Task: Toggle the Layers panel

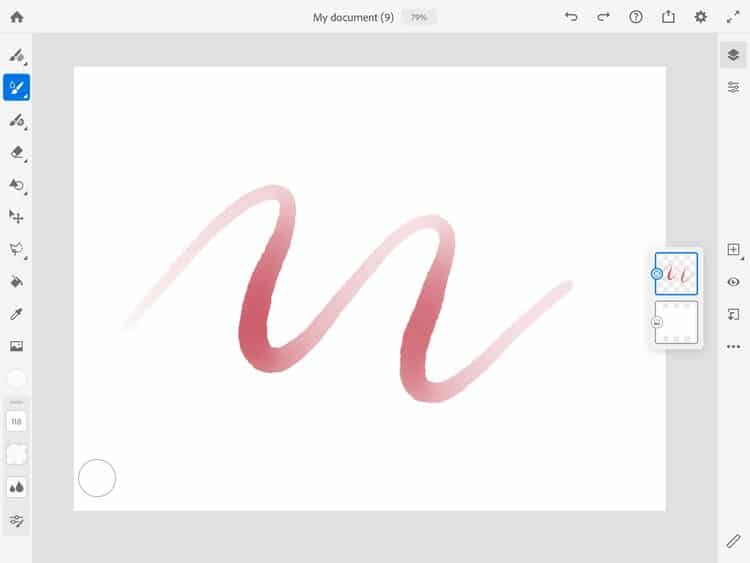Action: 733,55
